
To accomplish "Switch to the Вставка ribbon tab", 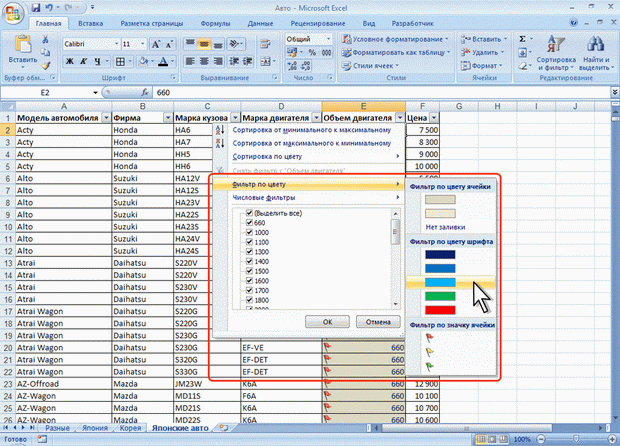I will [91, 23].
